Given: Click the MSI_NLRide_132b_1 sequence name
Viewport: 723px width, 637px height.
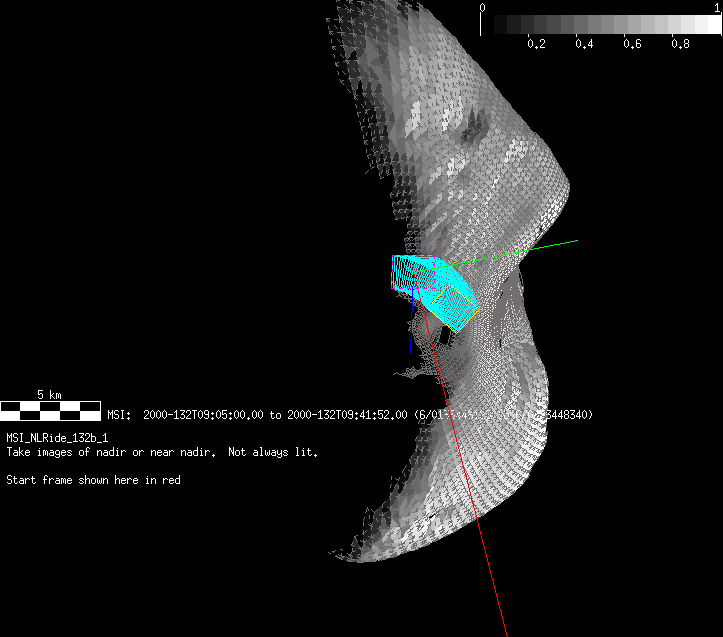Looking at the screenshot, I should (x=58, y=438).
